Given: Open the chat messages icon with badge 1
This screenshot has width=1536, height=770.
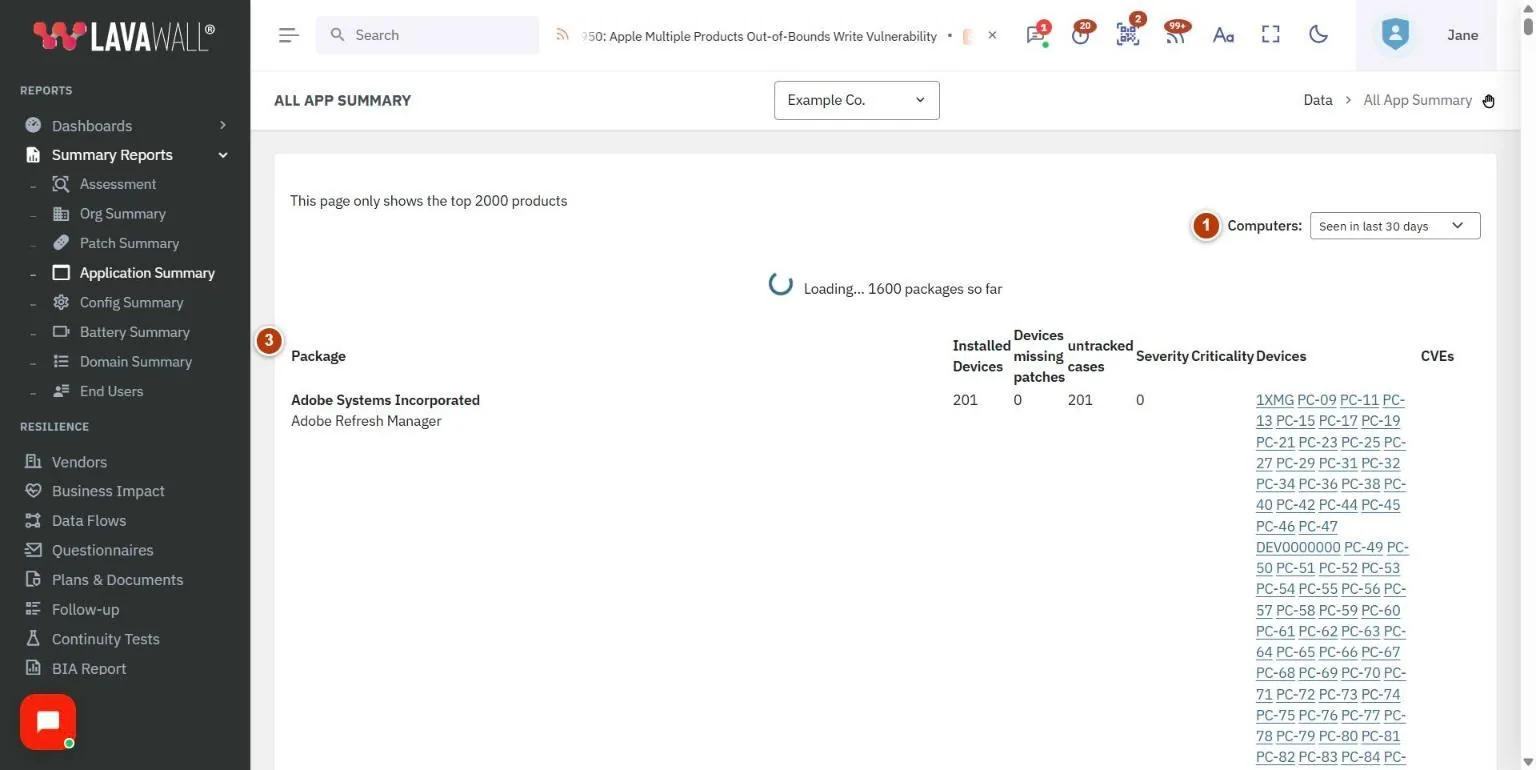Looking at the screenshot, I should click(1036, 35).
